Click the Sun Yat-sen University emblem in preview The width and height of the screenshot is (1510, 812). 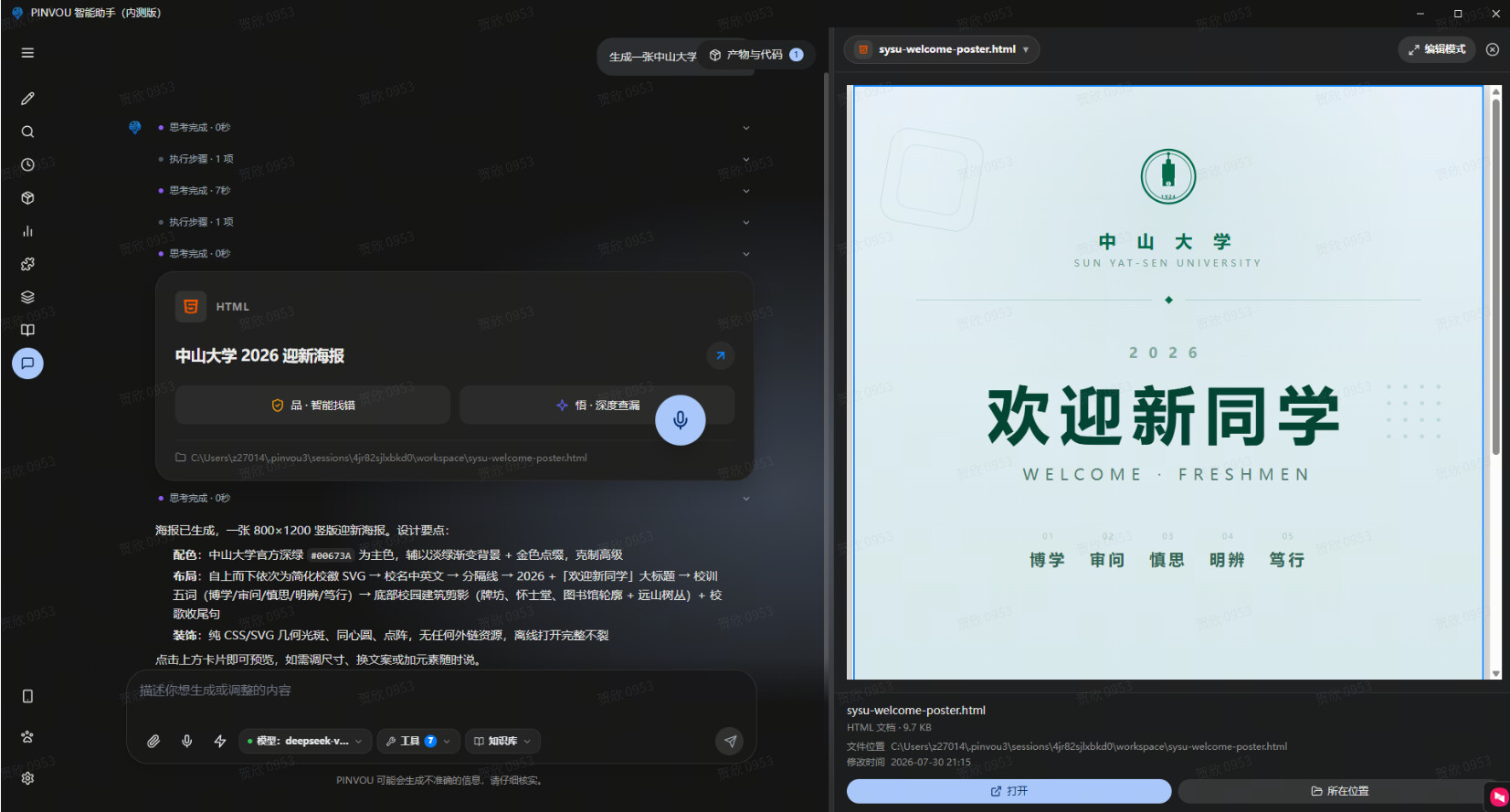click(1168, 176)
